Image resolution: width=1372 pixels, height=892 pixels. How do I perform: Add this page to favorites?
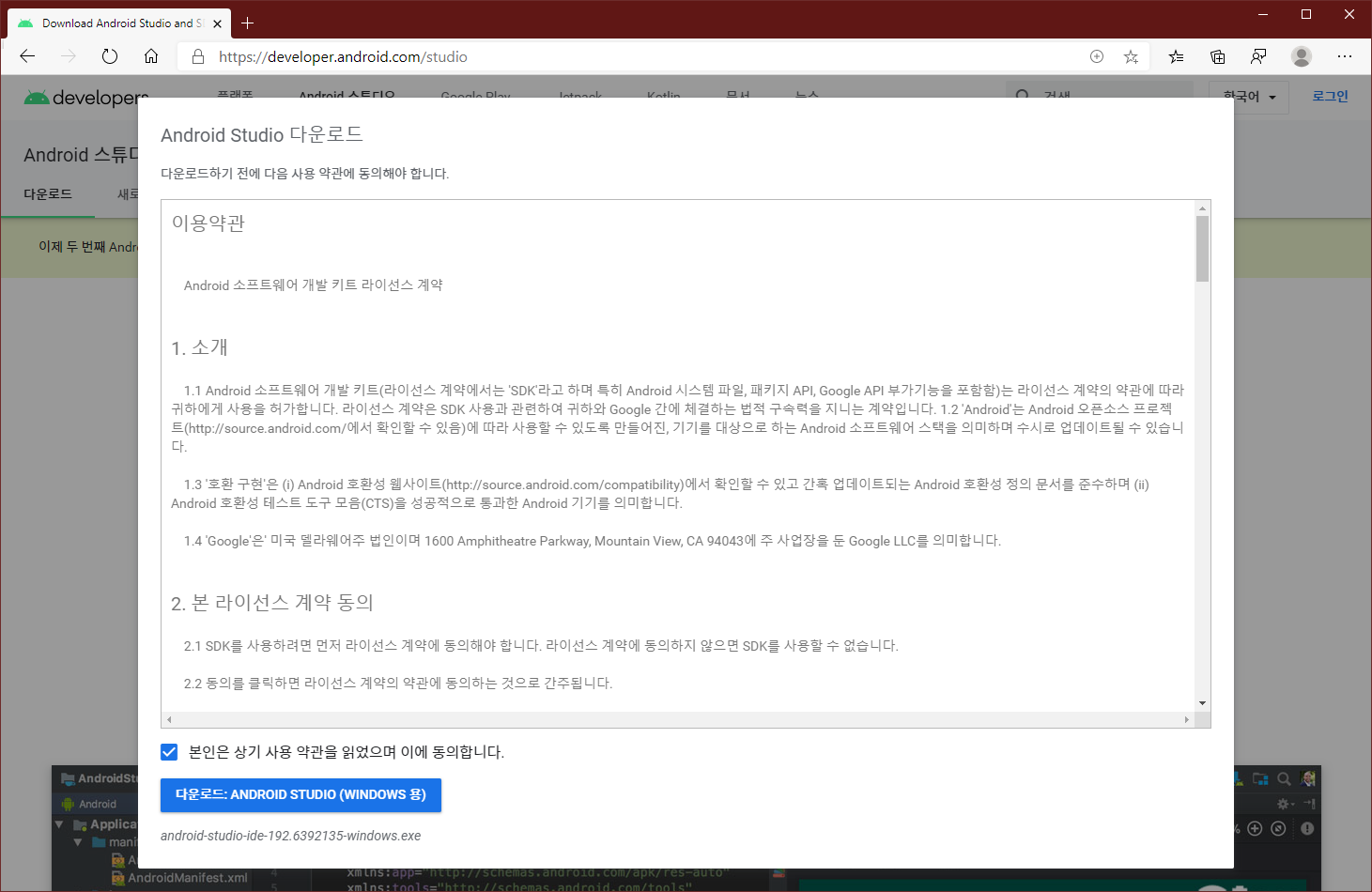pyautogui.click(x=1132, y=56)
